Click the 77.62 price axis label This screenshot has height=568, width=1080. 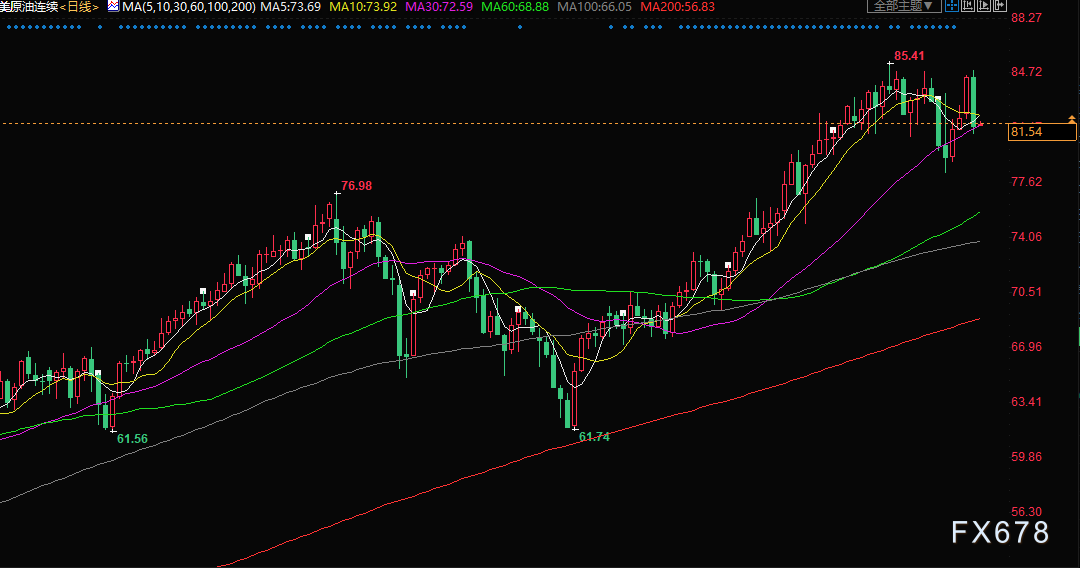pos(1026,182)
